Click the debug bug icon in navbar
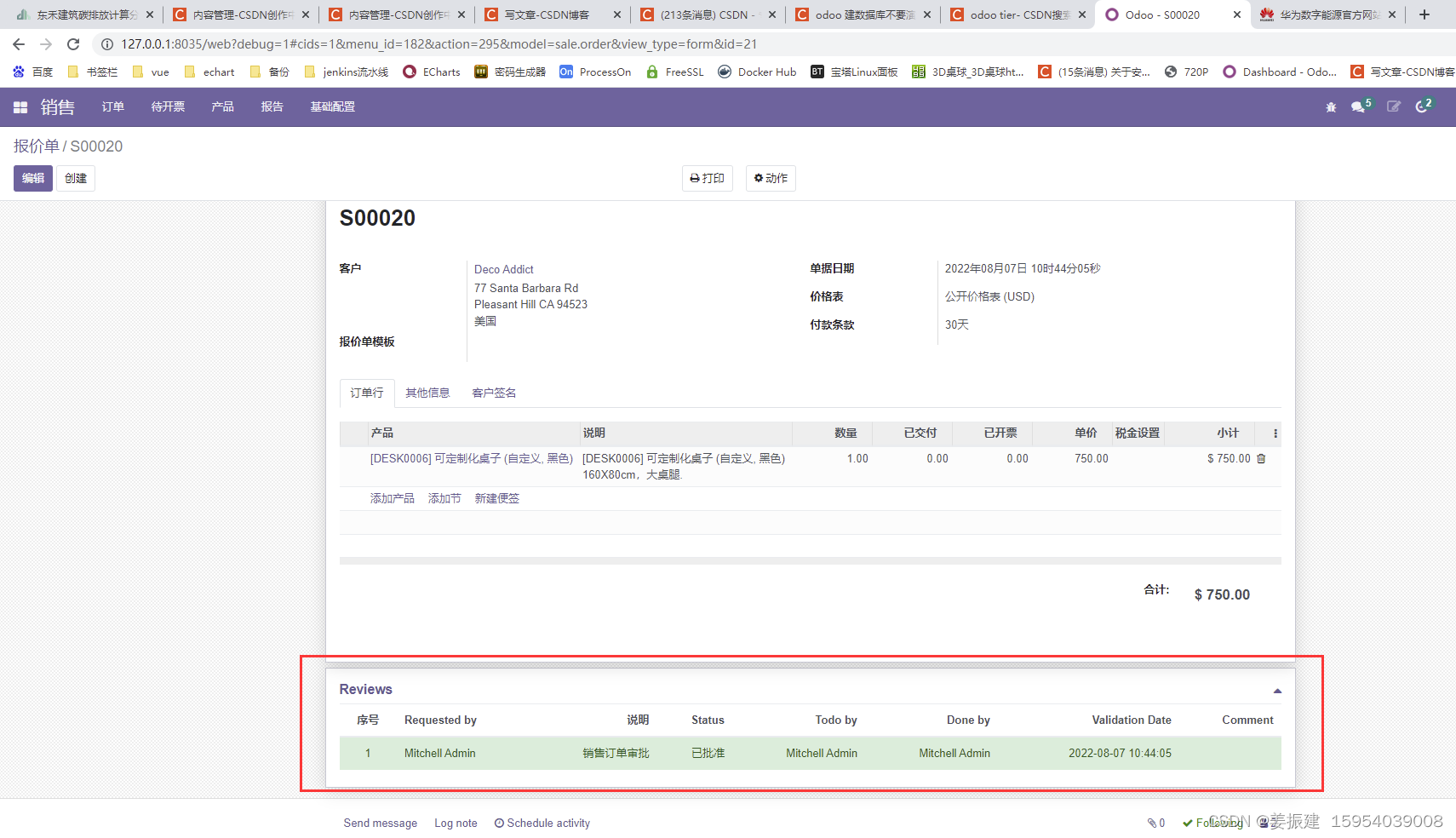Screen dimensions: 1456x838 click(x=1331, y=107)
